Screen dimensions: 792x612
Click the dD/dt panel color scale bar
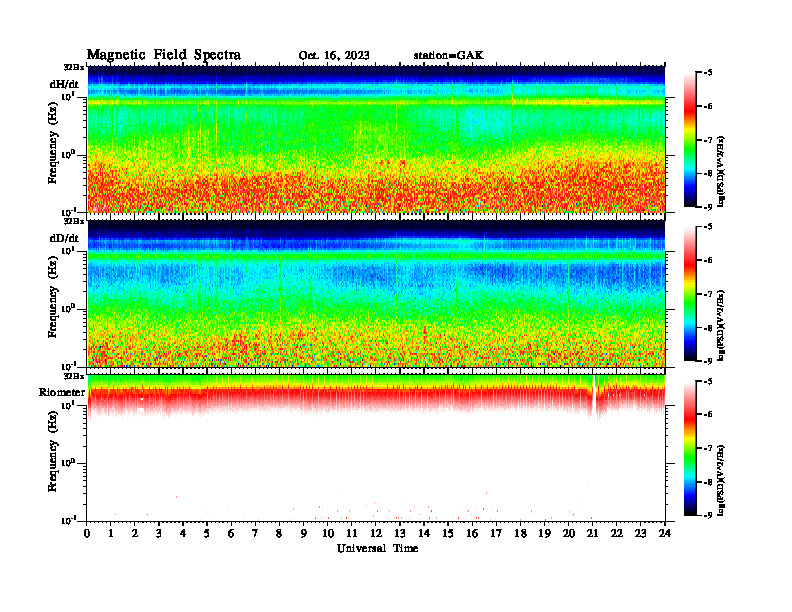coord(690,293)
